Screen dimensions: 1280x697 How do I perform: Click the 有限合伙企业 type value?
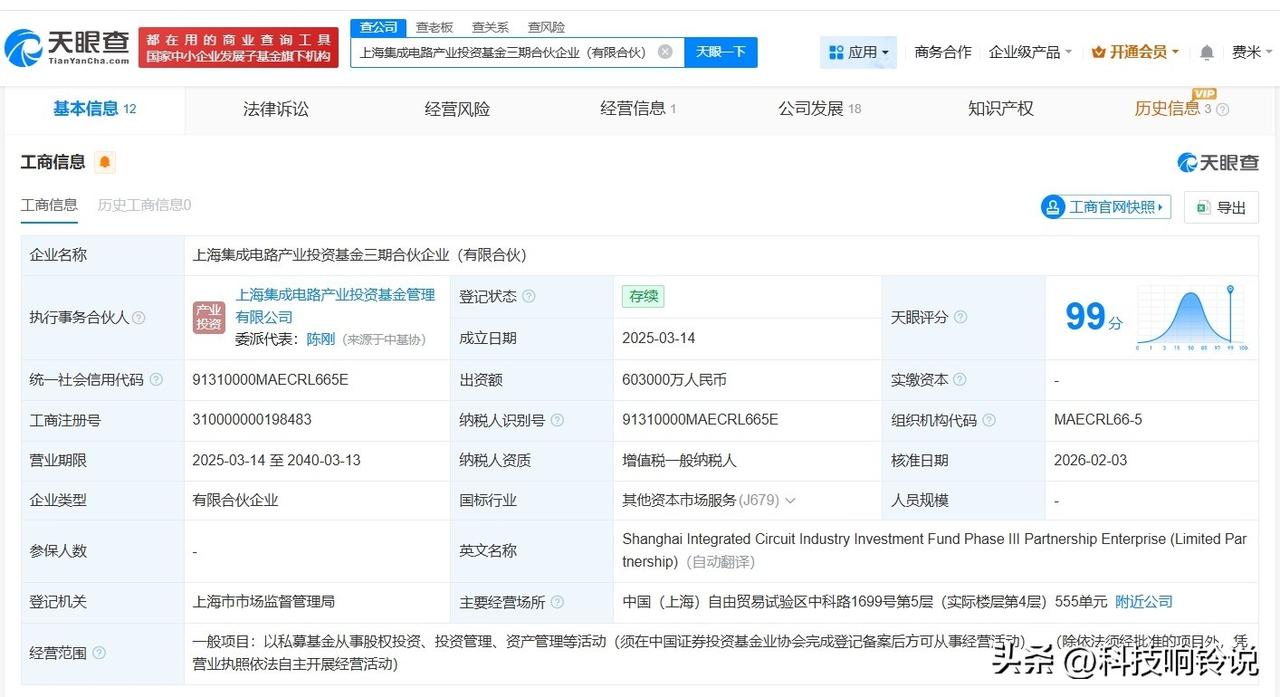pyautogui.click(x=235, y=500)
